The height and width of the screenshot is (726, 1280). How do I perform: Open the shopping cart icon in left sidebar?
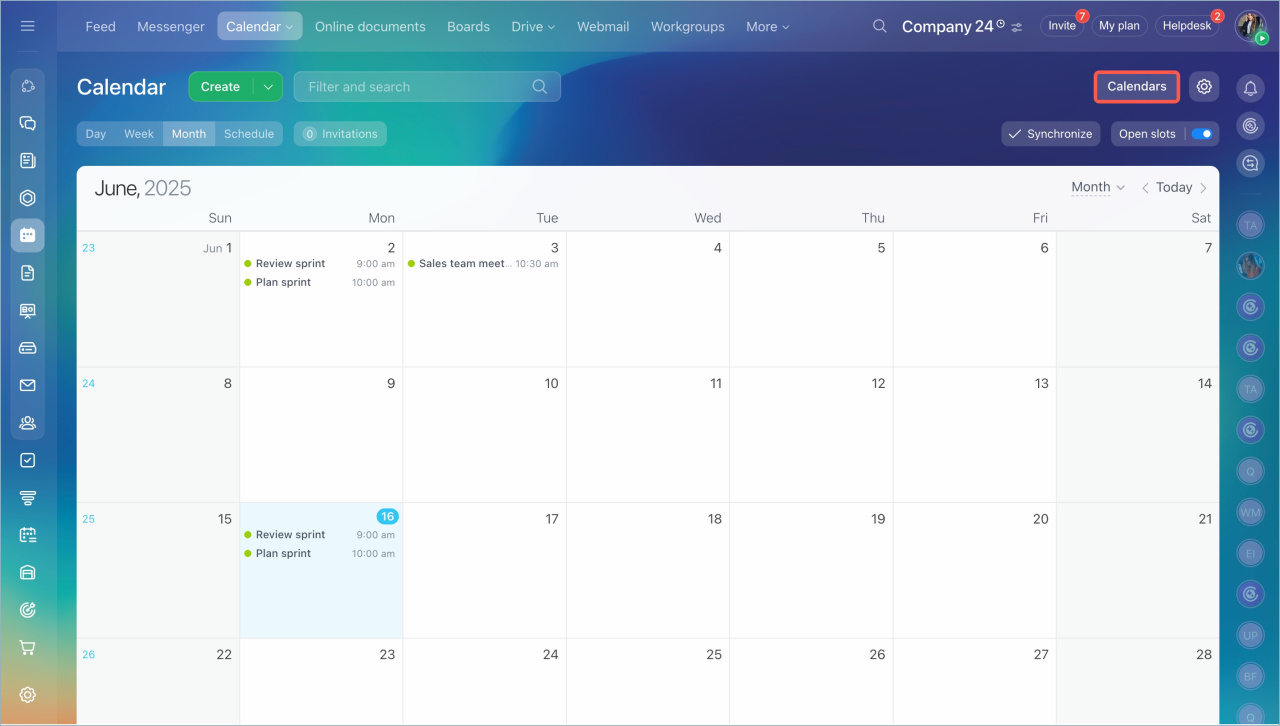coord(28,647)
